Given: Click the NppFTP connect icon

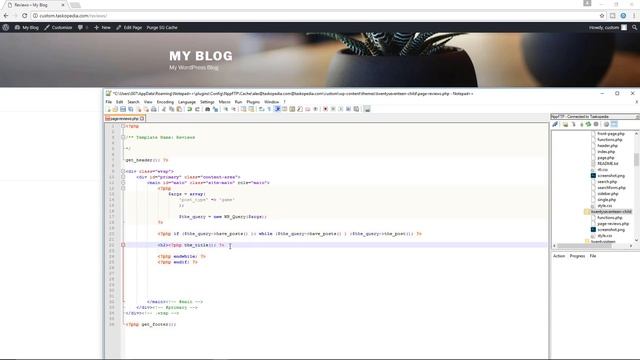Looking at the screenshot, I should (x=555, y=124).
